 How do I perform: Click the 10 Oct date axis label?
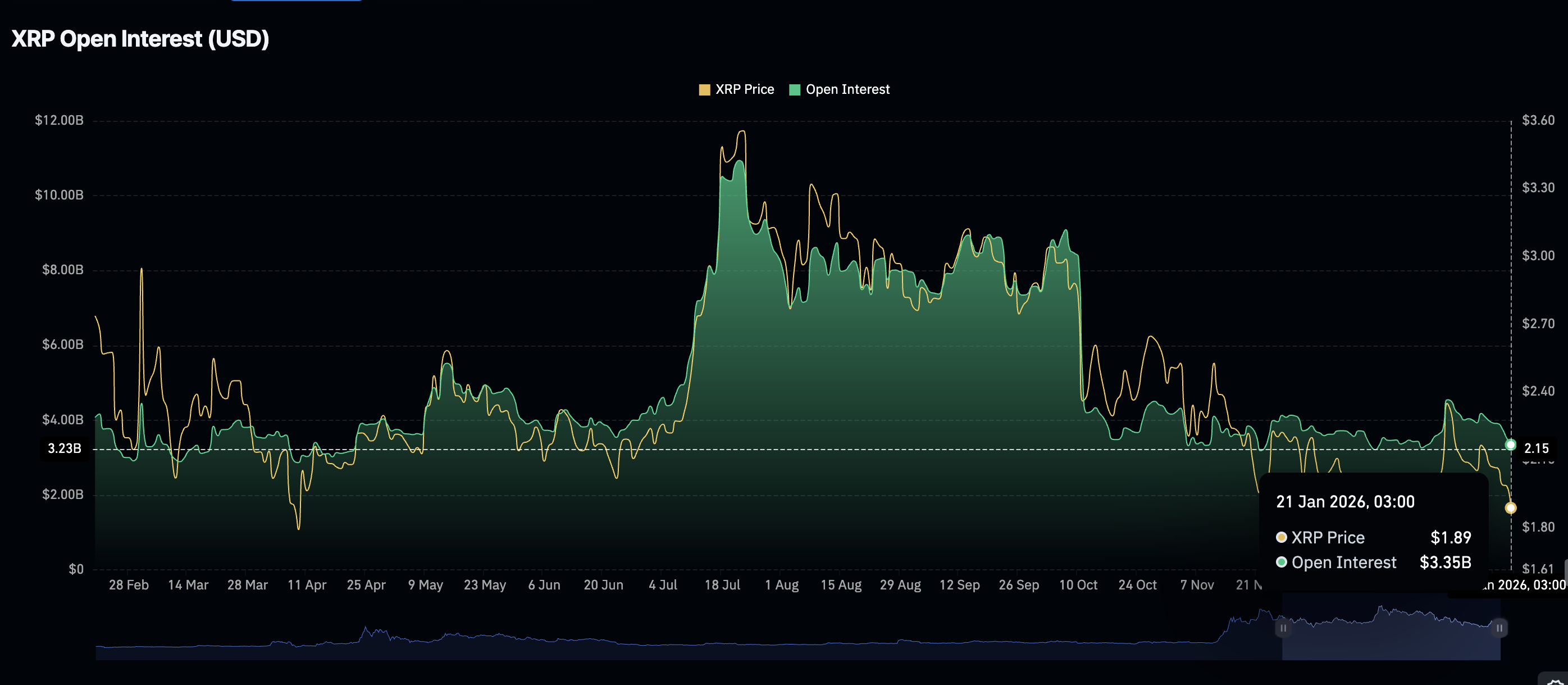pyautogui.click(x=1078, y=585)
